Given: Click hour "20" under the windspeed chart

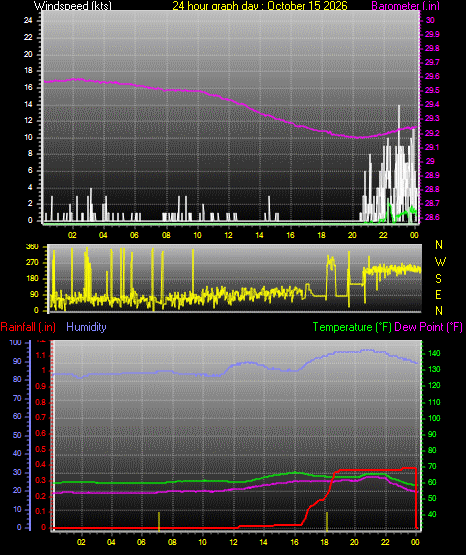Looking at the screenshot, I should tap(352, 235).
